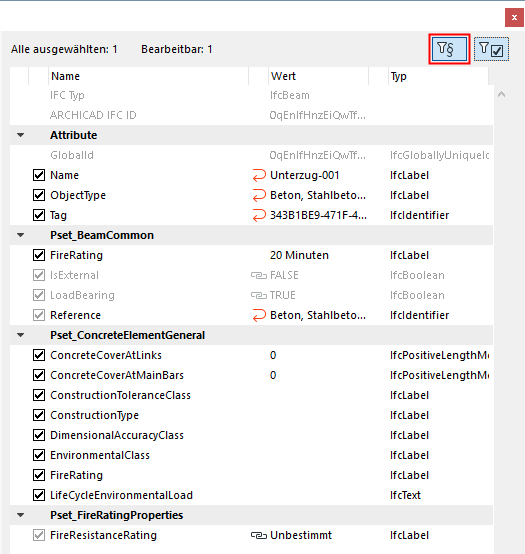525x554 pixels.
Task: Select the value 20 Minuten
Action: (299, 255)
